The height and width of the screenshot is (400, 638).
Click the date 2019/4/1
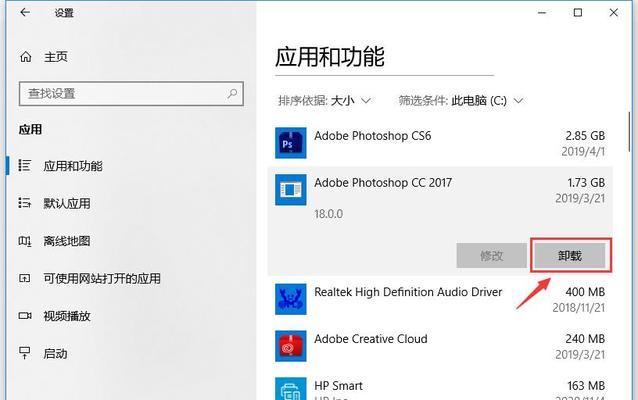point(583,151)
